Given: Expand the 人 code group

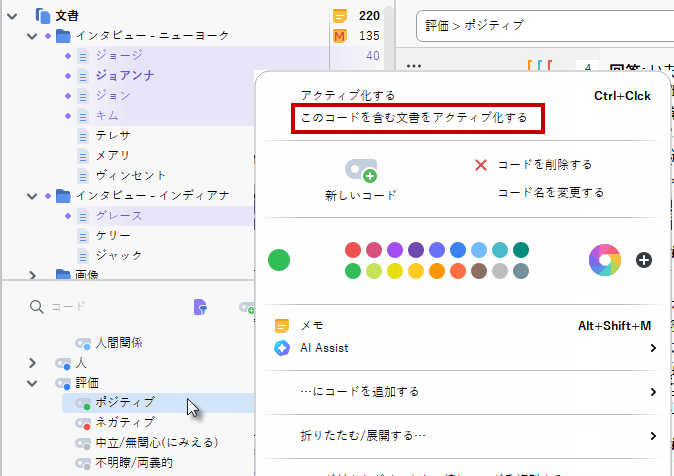Looking at the screenshot, I should pos(33,363).
